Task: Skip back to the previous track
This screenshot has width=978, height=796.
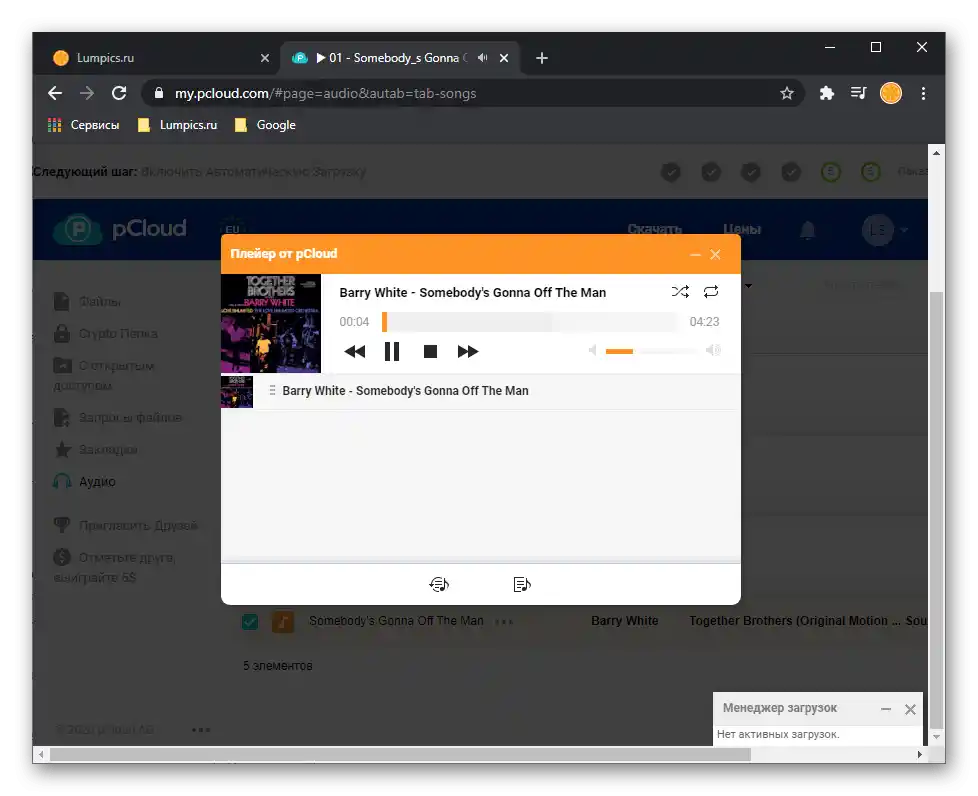Action: 355,351
